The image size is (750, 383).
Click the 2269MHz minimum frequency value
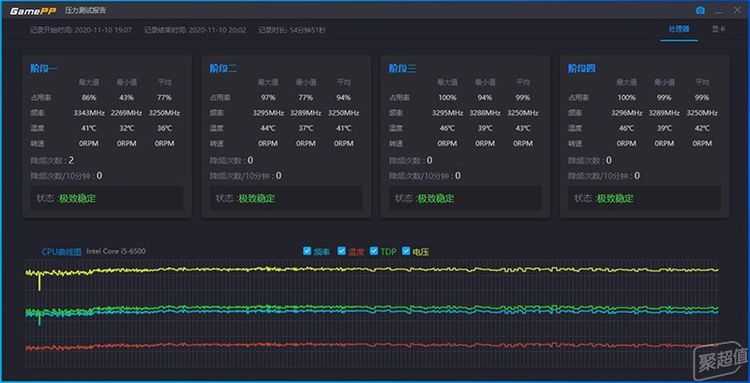pyautogui.click(x=126, y=113)
